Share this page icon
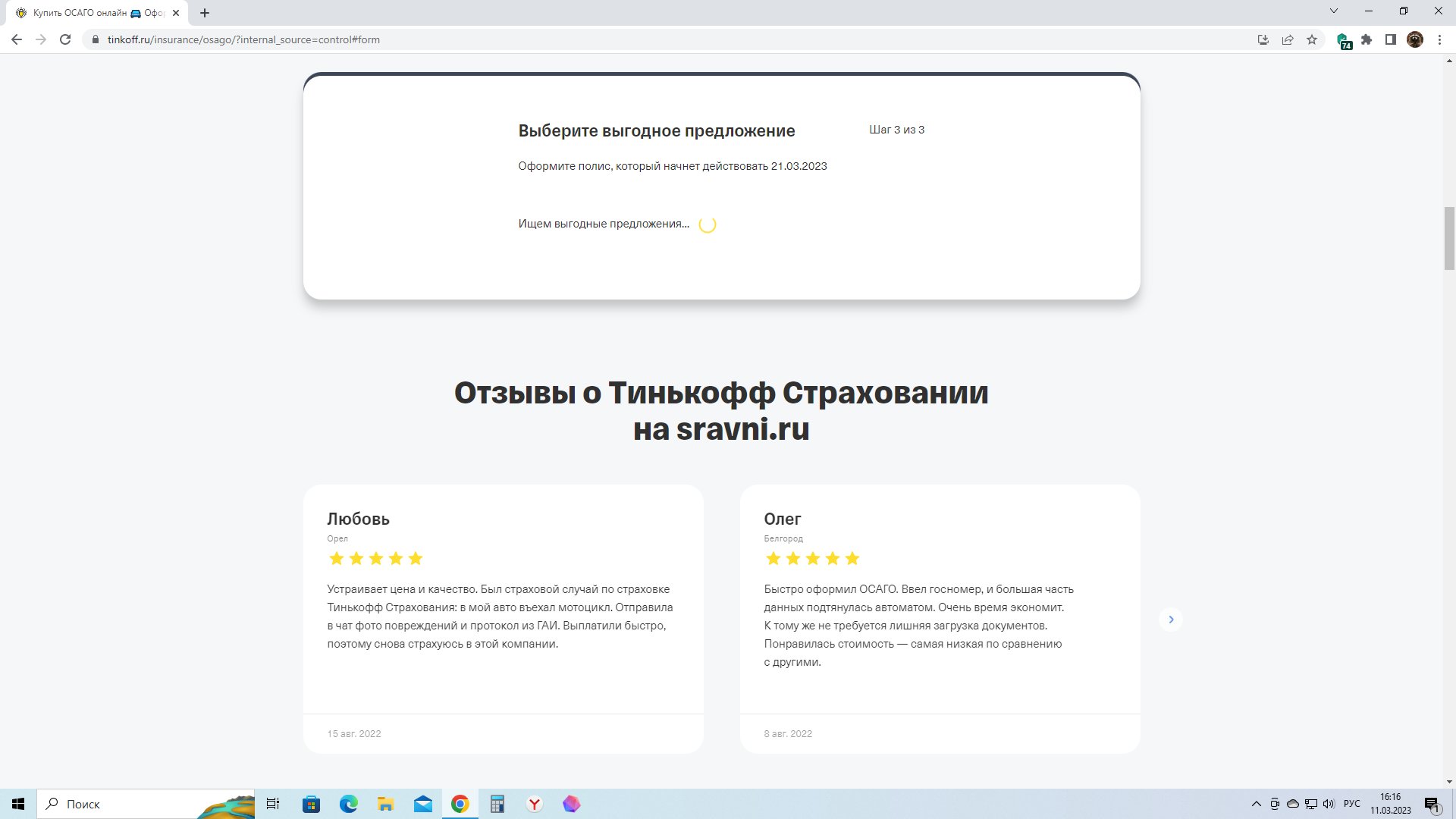The height and width of the screenshot is (819, 1456). pos(1288,39)
